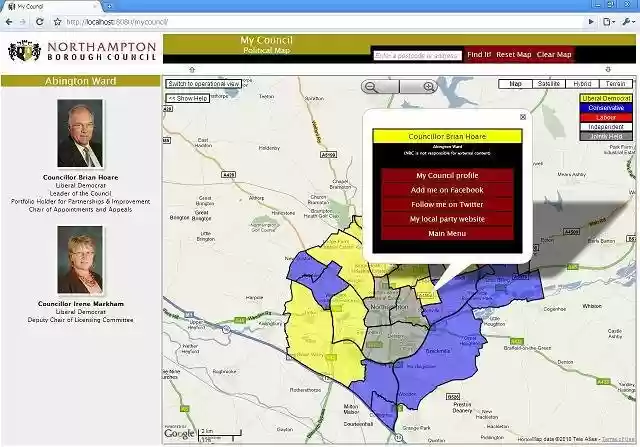The width and height of the screenshot is (640, 447).
Task: Click the Terms of Use map link
Action: tap(618, 439)
